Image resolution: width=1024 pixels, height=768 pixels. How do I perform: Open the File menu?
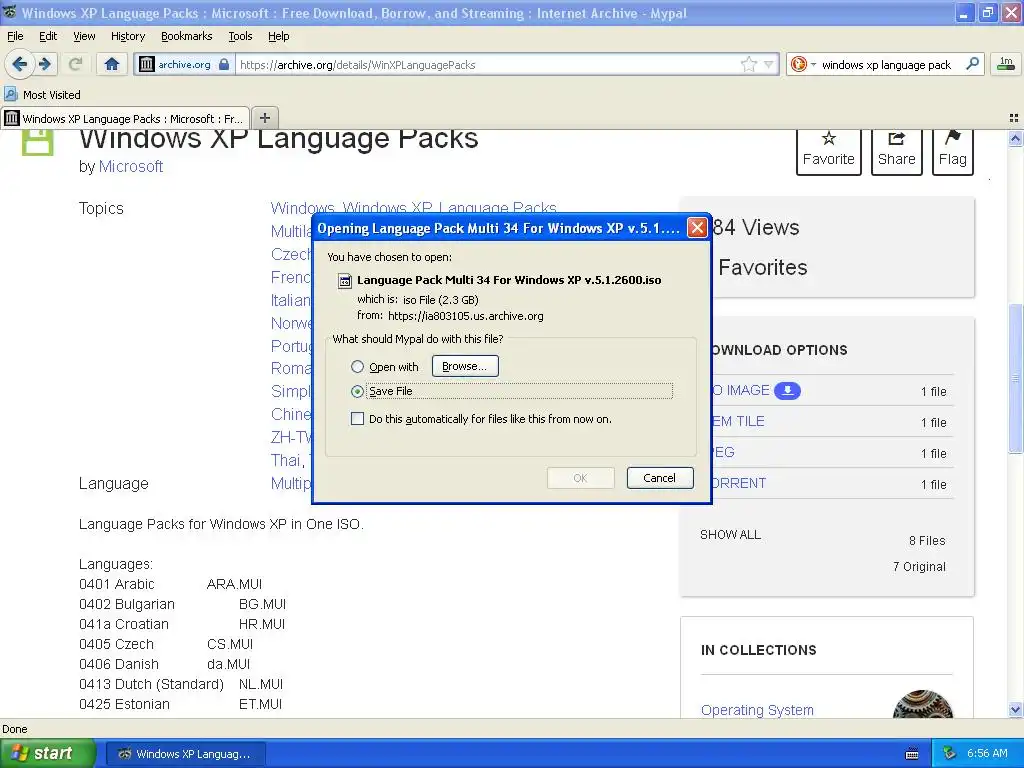[x=15, y=36]
